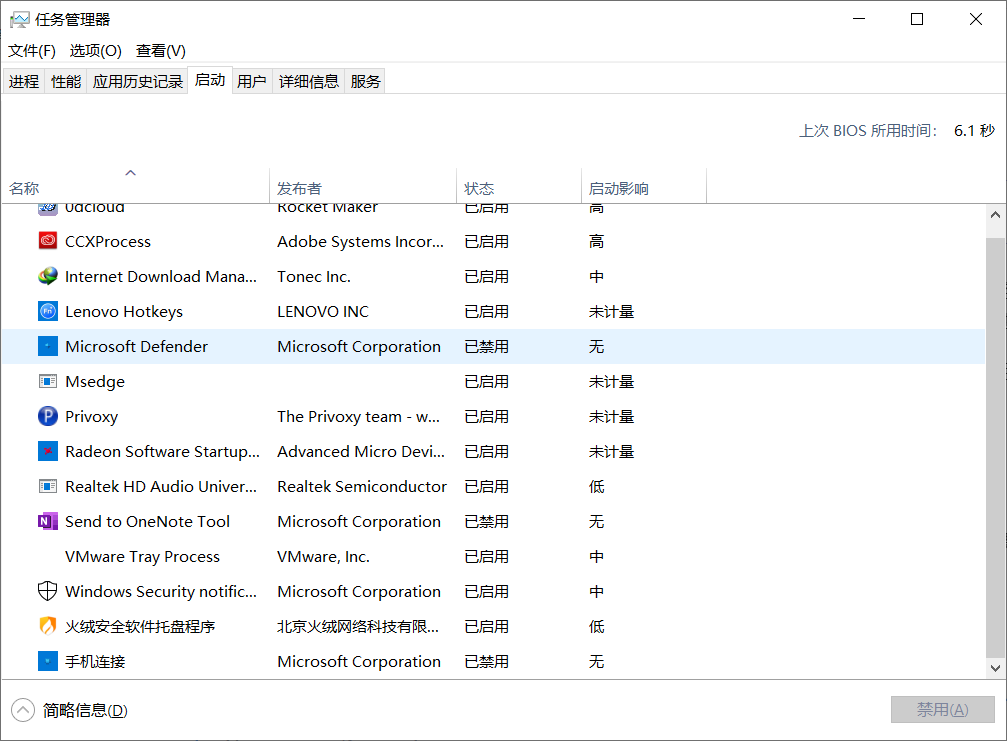Select Internet Download Manager entry name
The image size is (1007, 741).
pyautogui.click(x=161, y=276)
